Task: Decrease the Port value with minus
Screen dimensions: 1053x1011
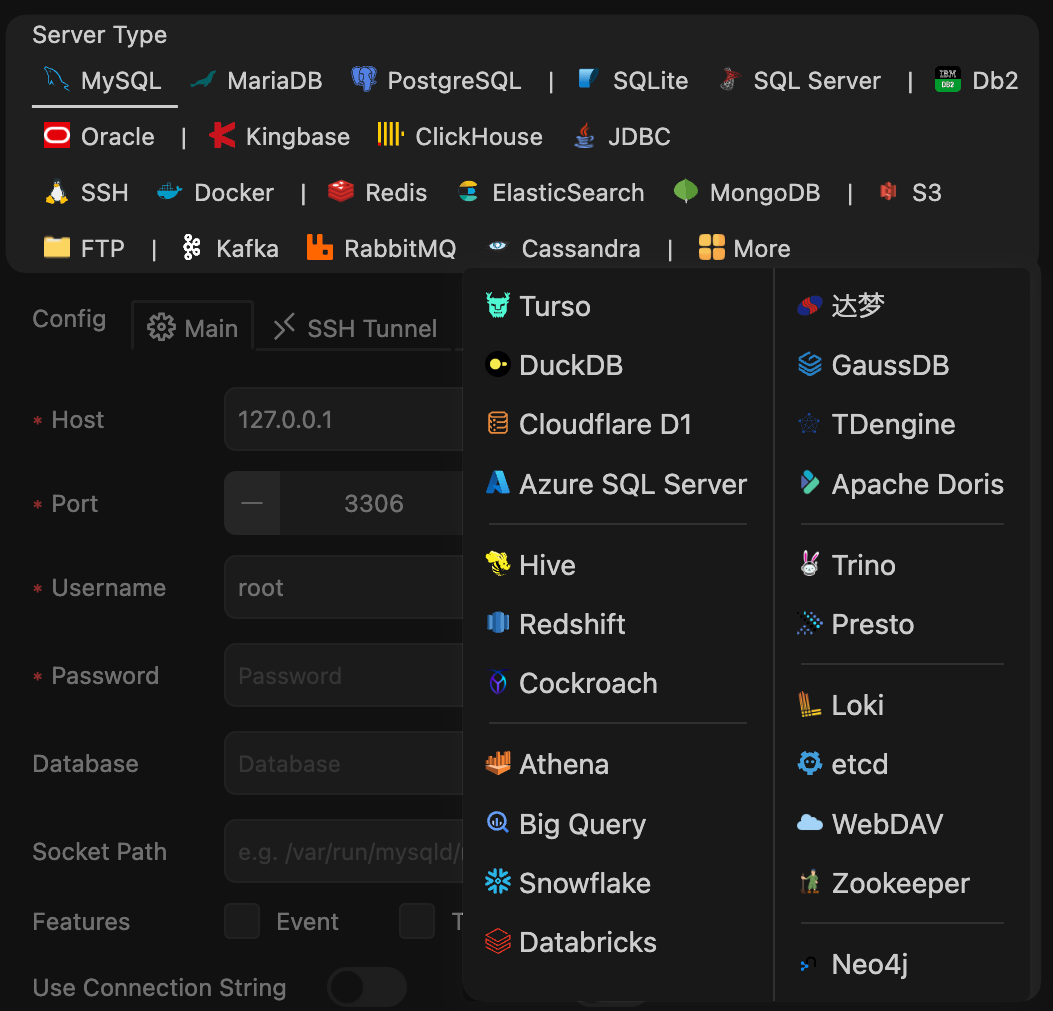Action: [x=252, y=503]
